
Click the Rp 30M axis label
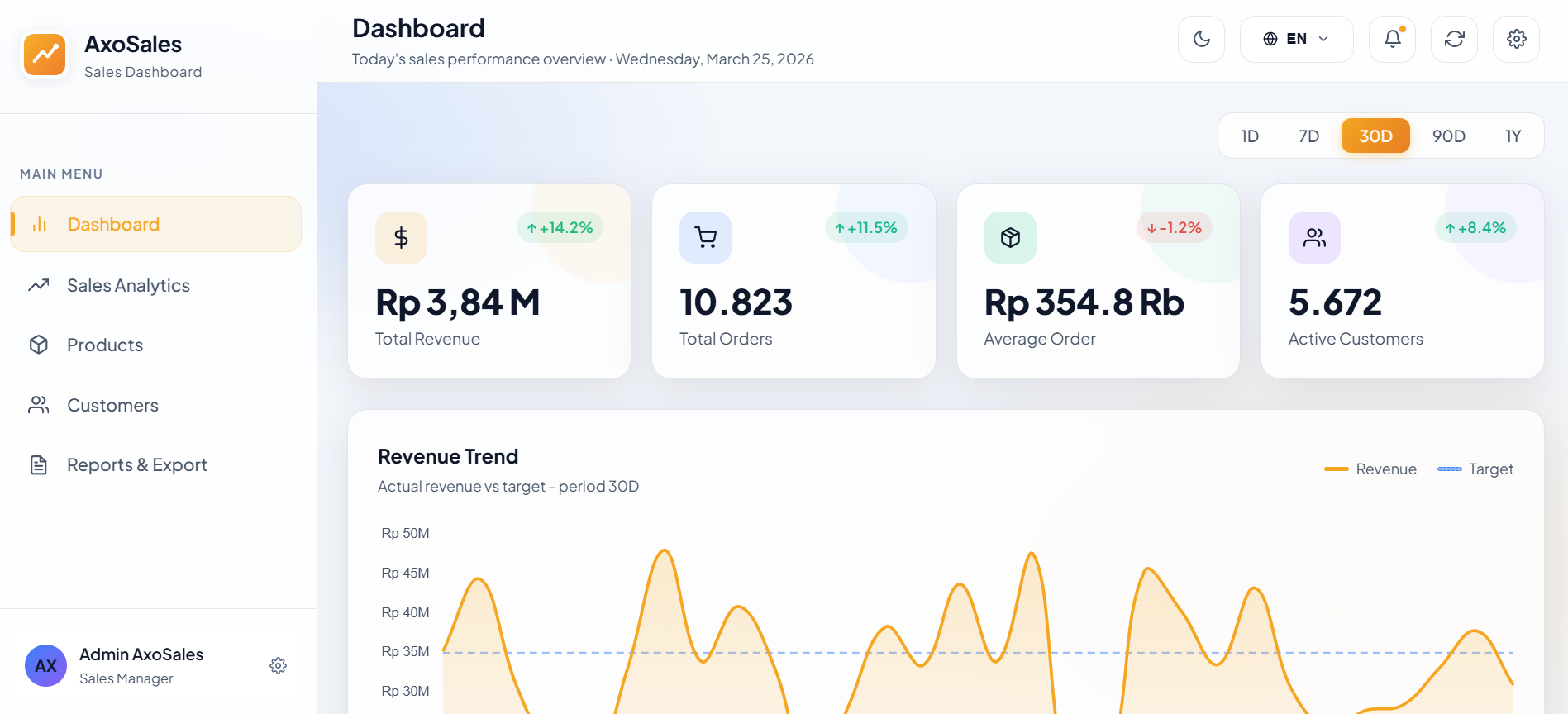[405, 691]
